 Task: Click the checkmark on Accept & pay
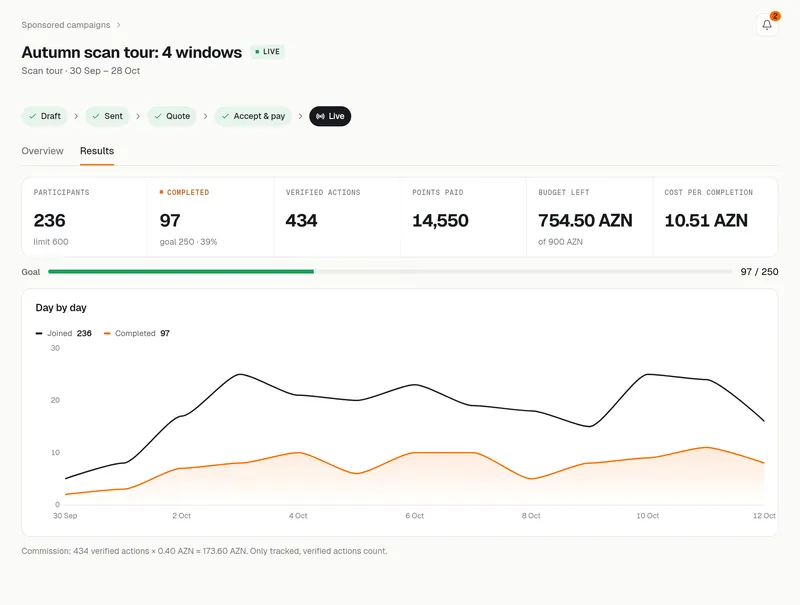coord(226,116)
